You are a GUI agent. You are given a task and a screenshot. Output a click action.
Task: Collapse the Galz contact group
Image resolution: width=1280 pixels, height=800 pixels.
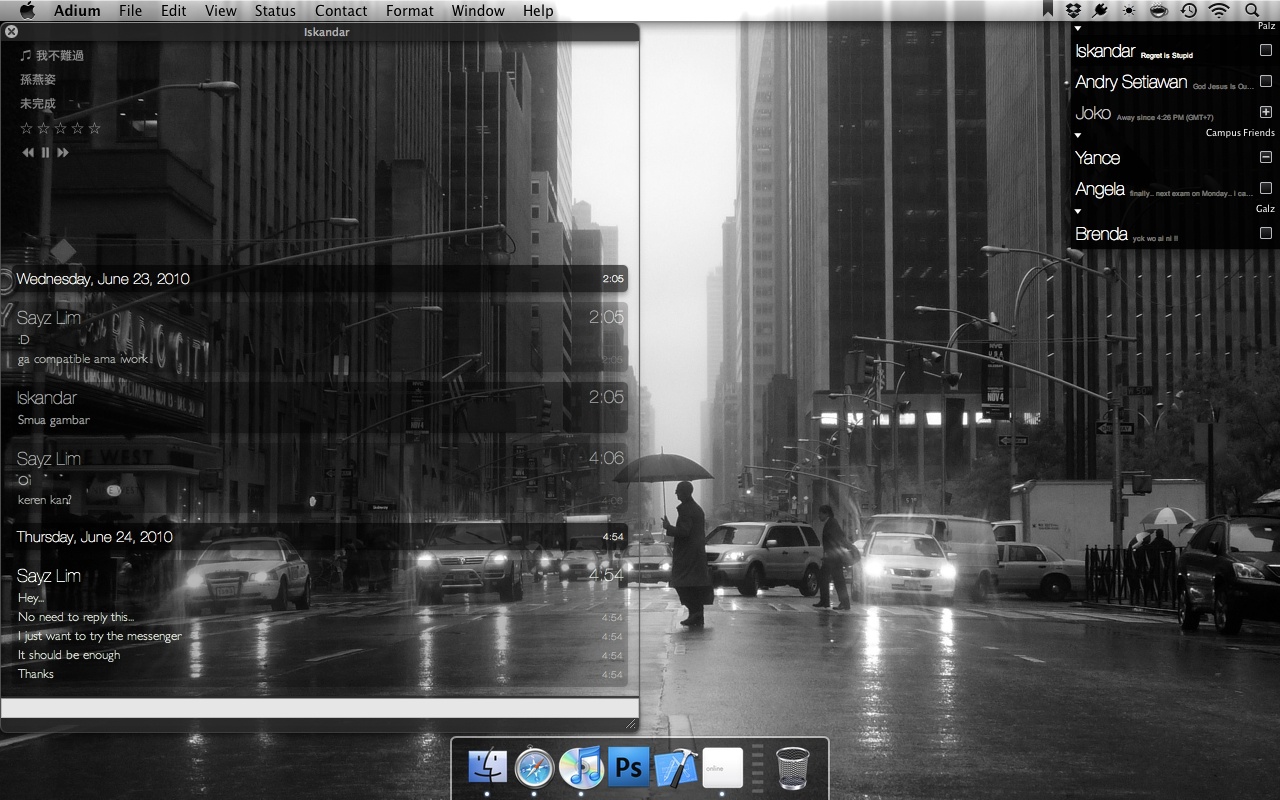(x=1078, y=211)
